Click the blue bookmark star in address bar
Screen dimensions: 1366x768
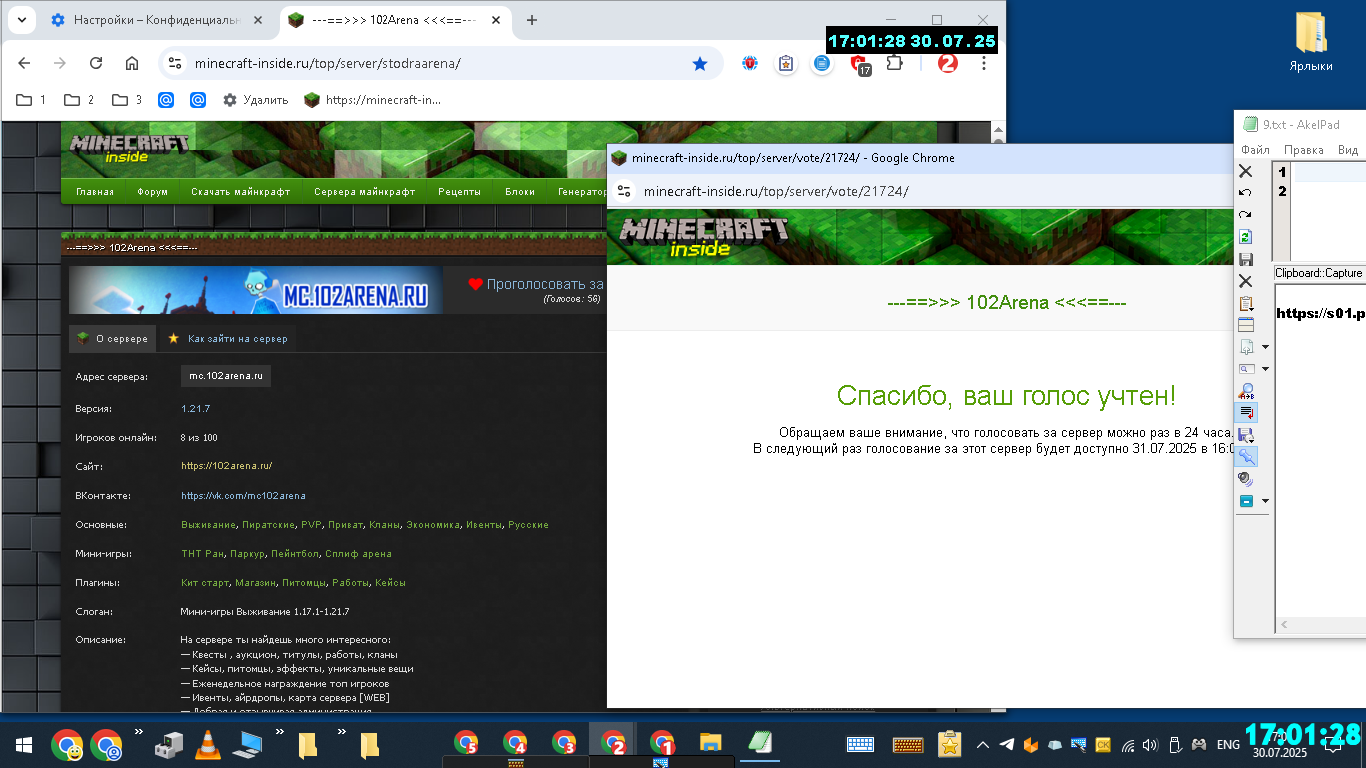(x=700, y=63)
